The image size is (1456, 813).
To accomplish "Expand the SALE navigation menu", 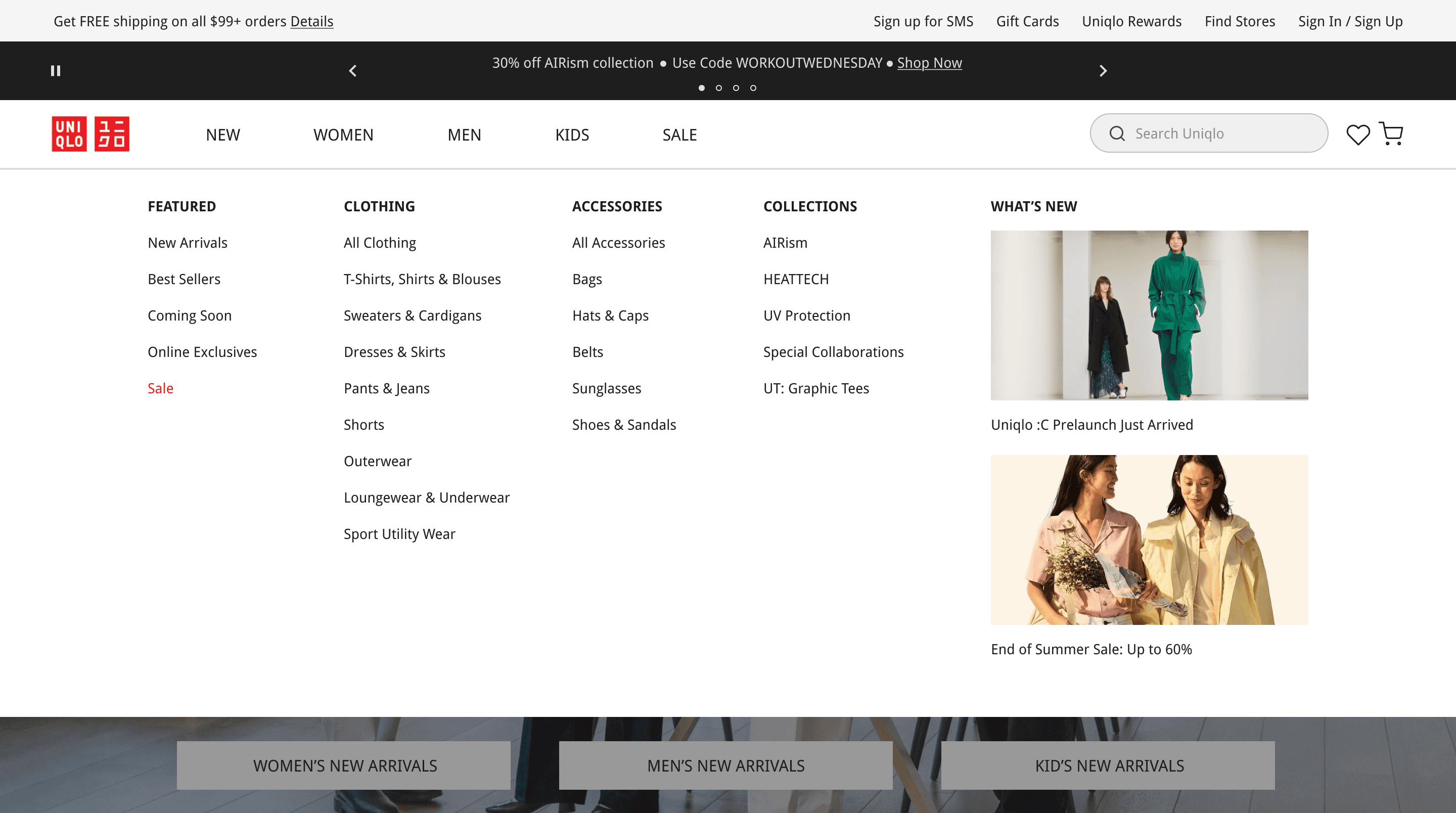I will point(679,134).
